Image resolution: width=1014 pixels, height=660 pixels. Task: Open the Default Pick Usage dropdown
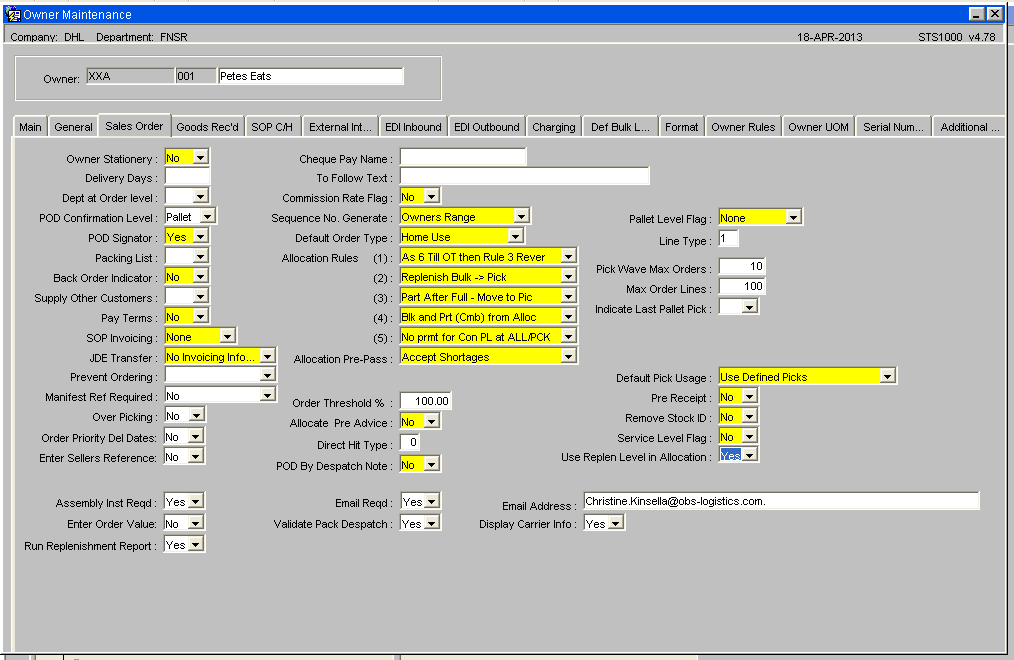[887, 376]
